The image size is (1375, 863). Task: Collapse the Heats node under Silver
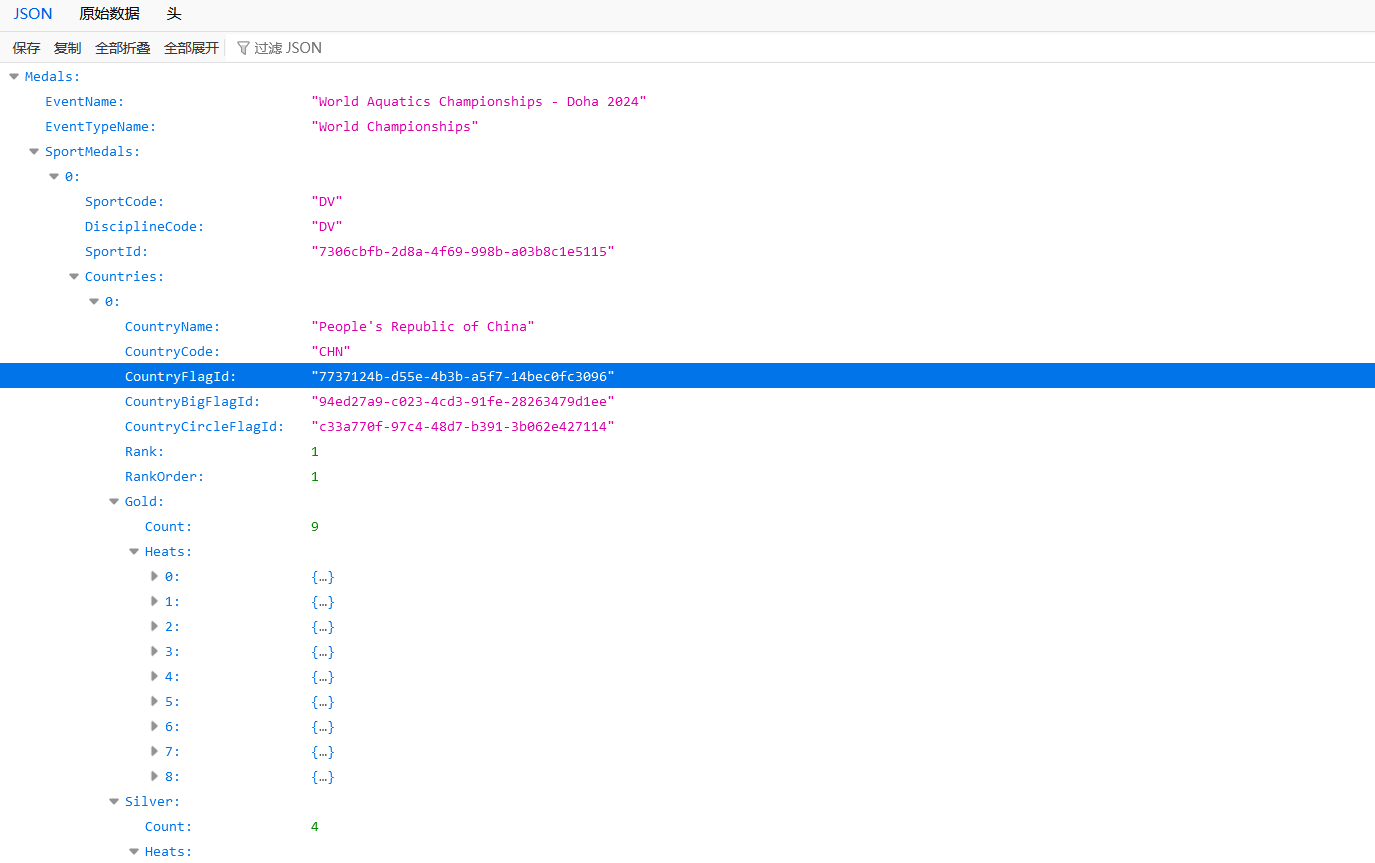(x=134, y=851)
